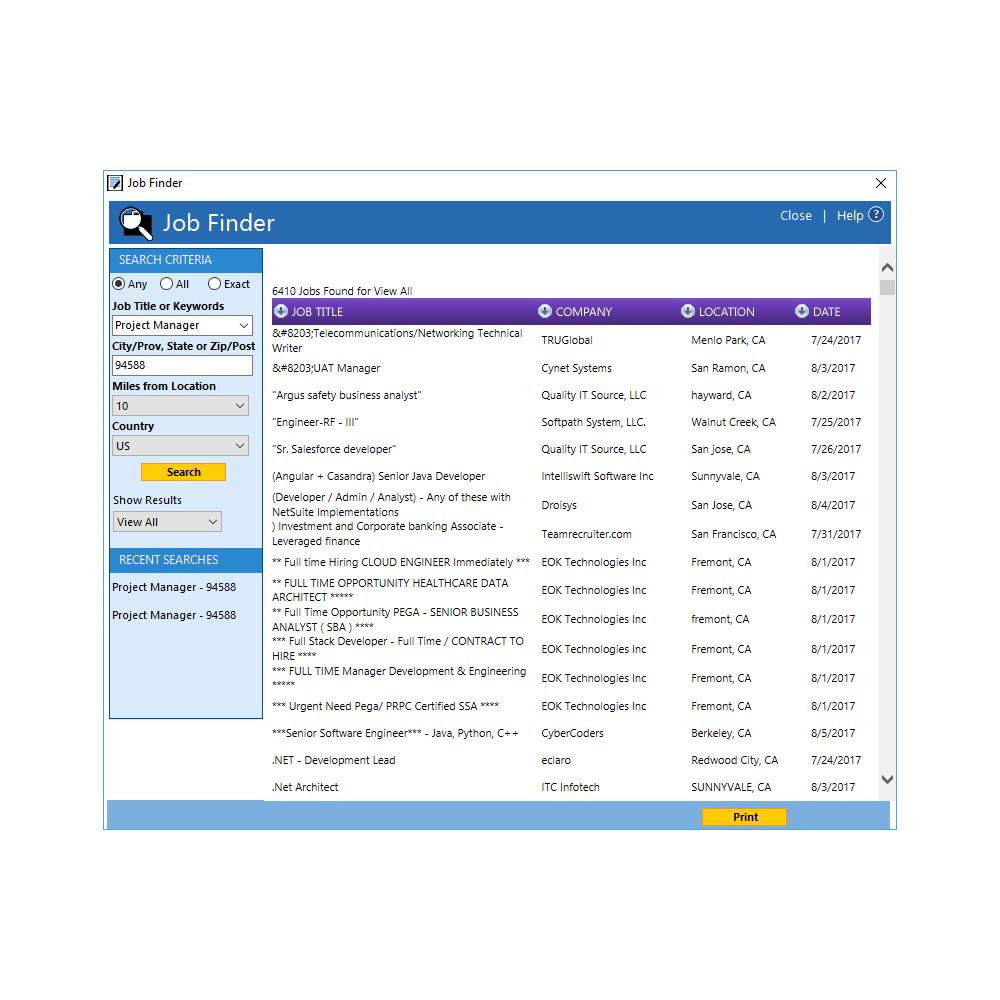Sort results using the DATE column arrow icon

click(x=801, y=311)
